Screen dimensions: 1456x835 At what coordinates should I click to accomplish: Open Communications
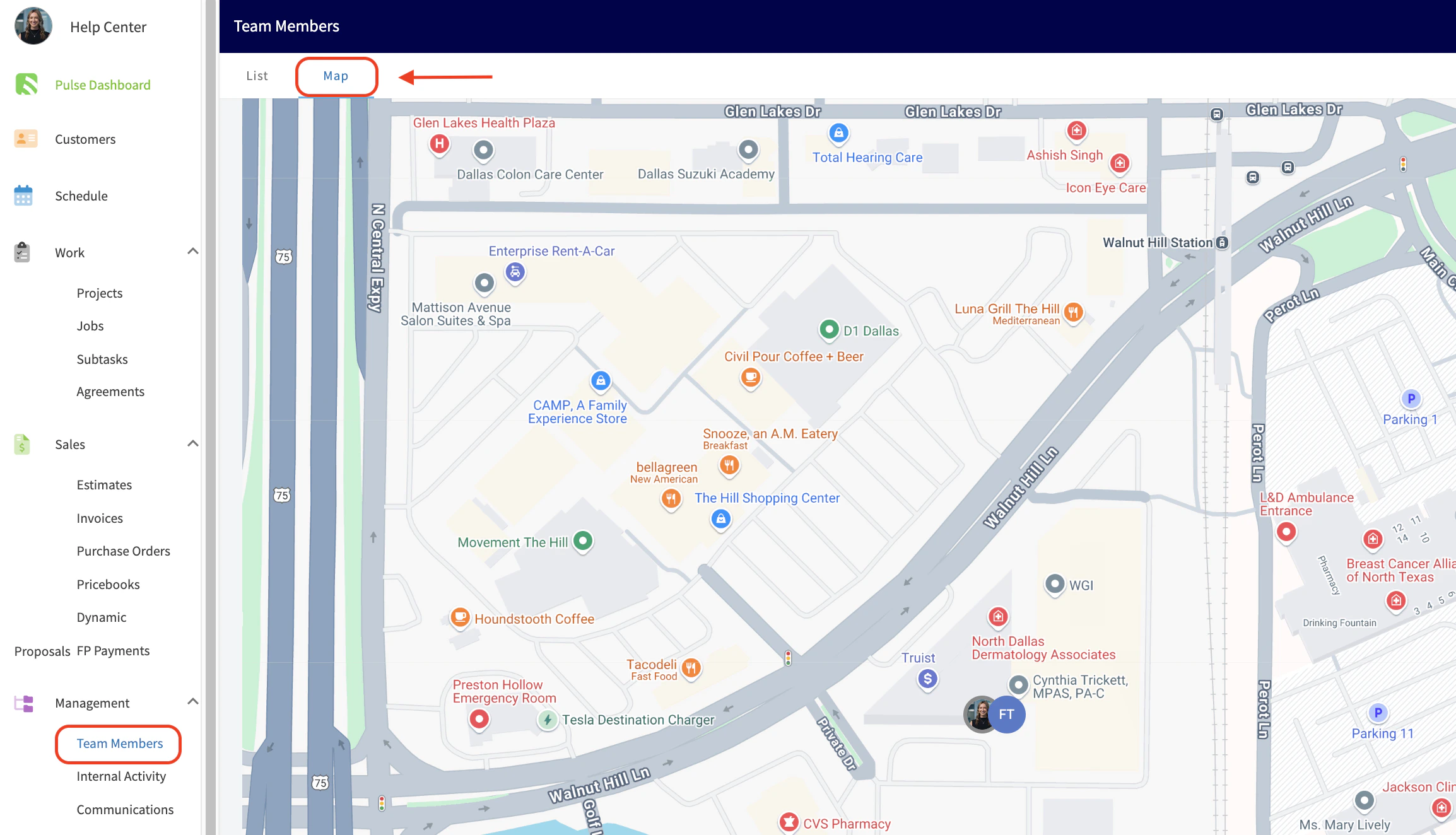click(125, 810)
